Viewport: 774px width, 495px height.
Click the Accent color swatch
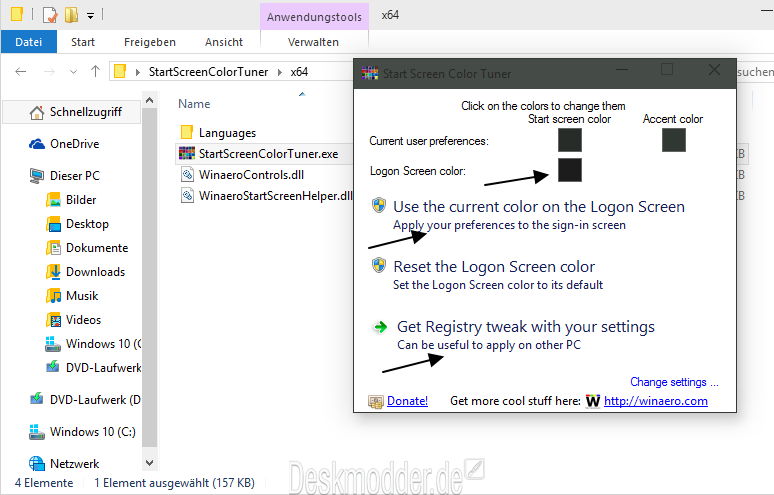pos(673,140)
